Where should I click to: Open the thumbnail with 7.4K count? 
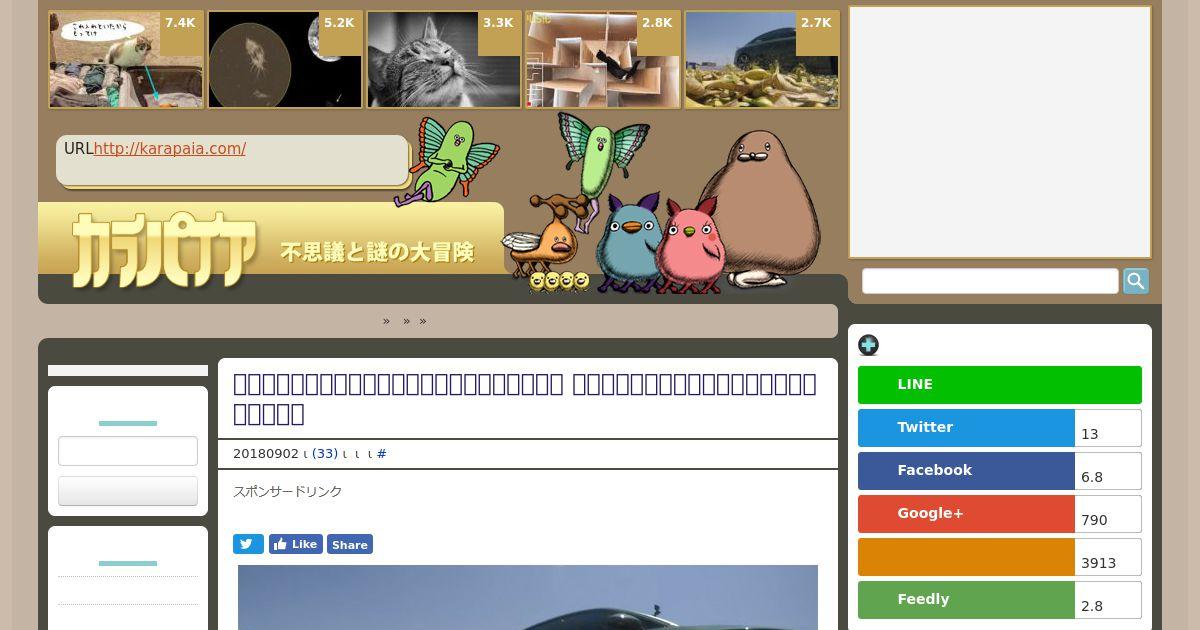(x=126, y=59)
